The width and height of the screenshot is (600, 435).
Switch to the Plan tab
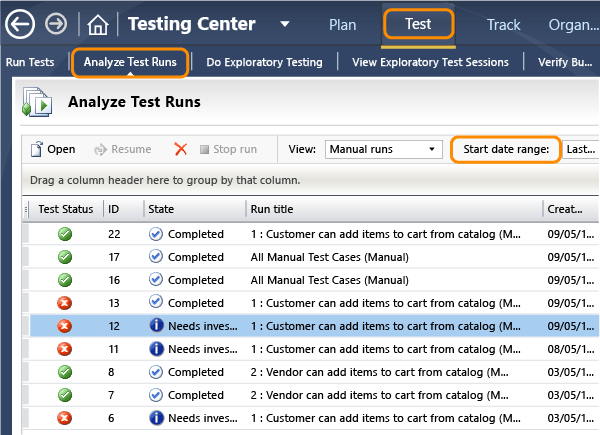pos(342,25)
